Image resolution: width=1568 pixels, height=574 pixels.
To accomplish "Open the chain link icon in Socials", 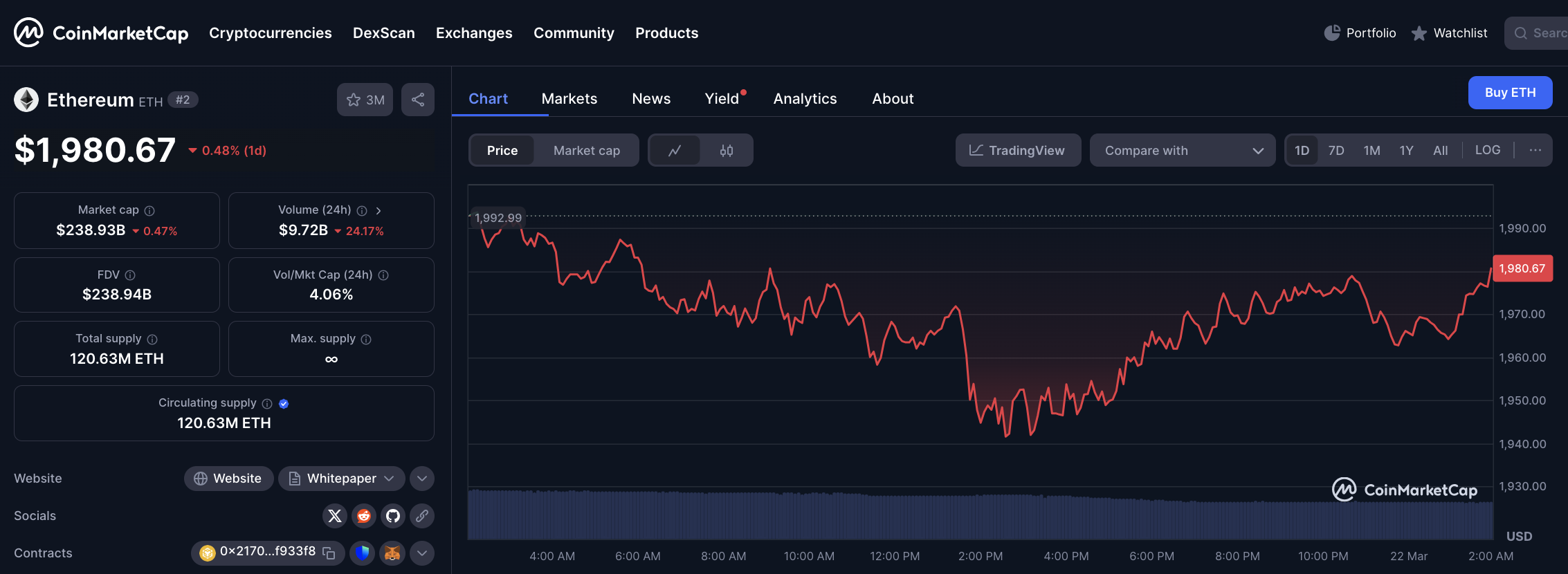I will pyautogui.click(x=422, y=516).
